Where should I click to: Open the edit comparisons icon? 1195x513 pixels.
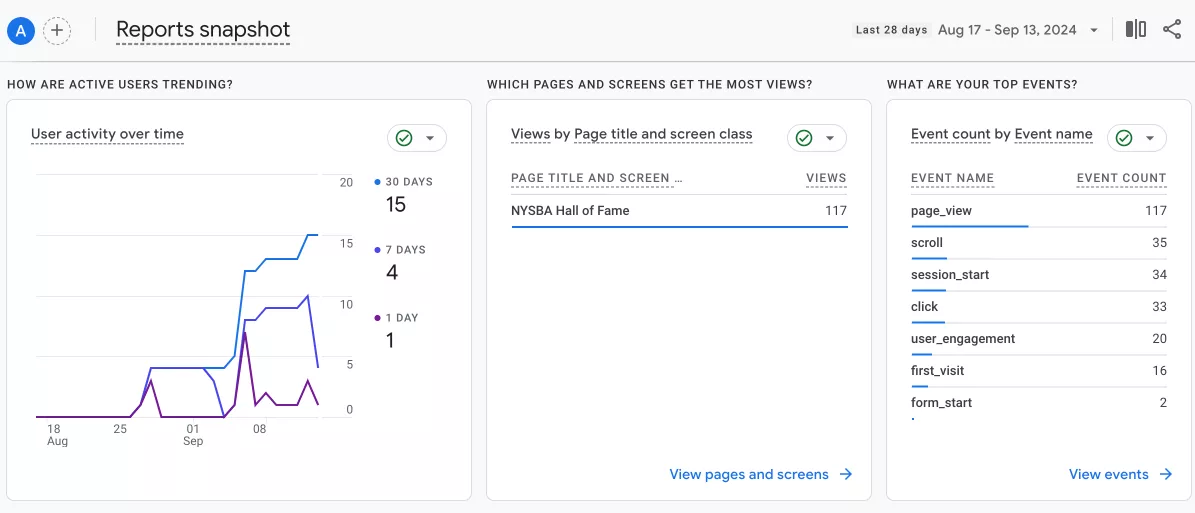pyautogui.click(x=1136, y=30)
